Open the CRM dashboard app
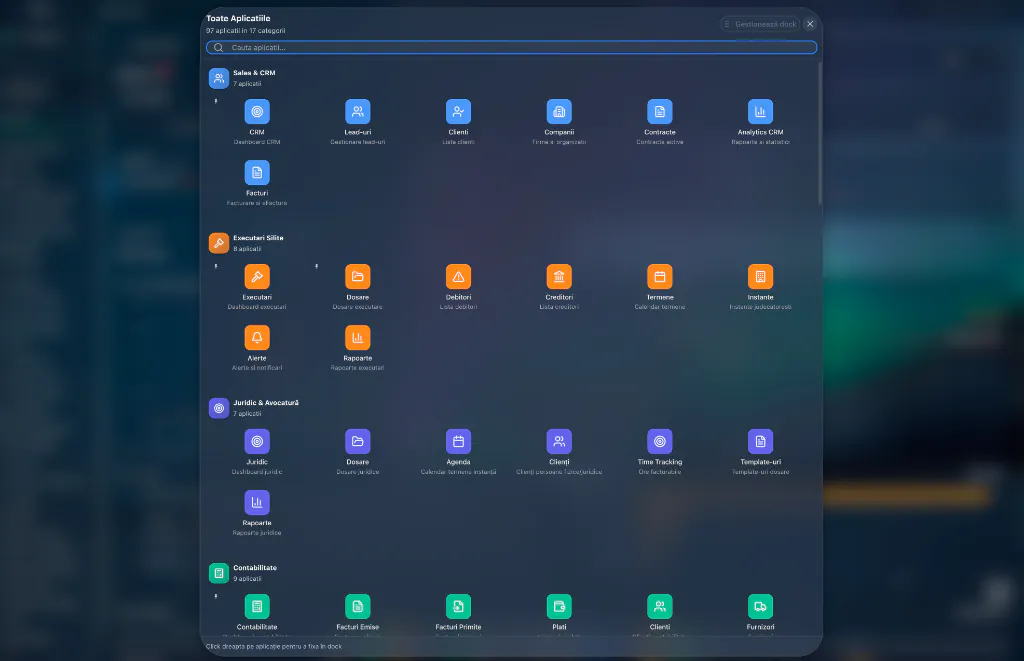The height and width of the screenshot is (661, 1024). tap(257, 112)
